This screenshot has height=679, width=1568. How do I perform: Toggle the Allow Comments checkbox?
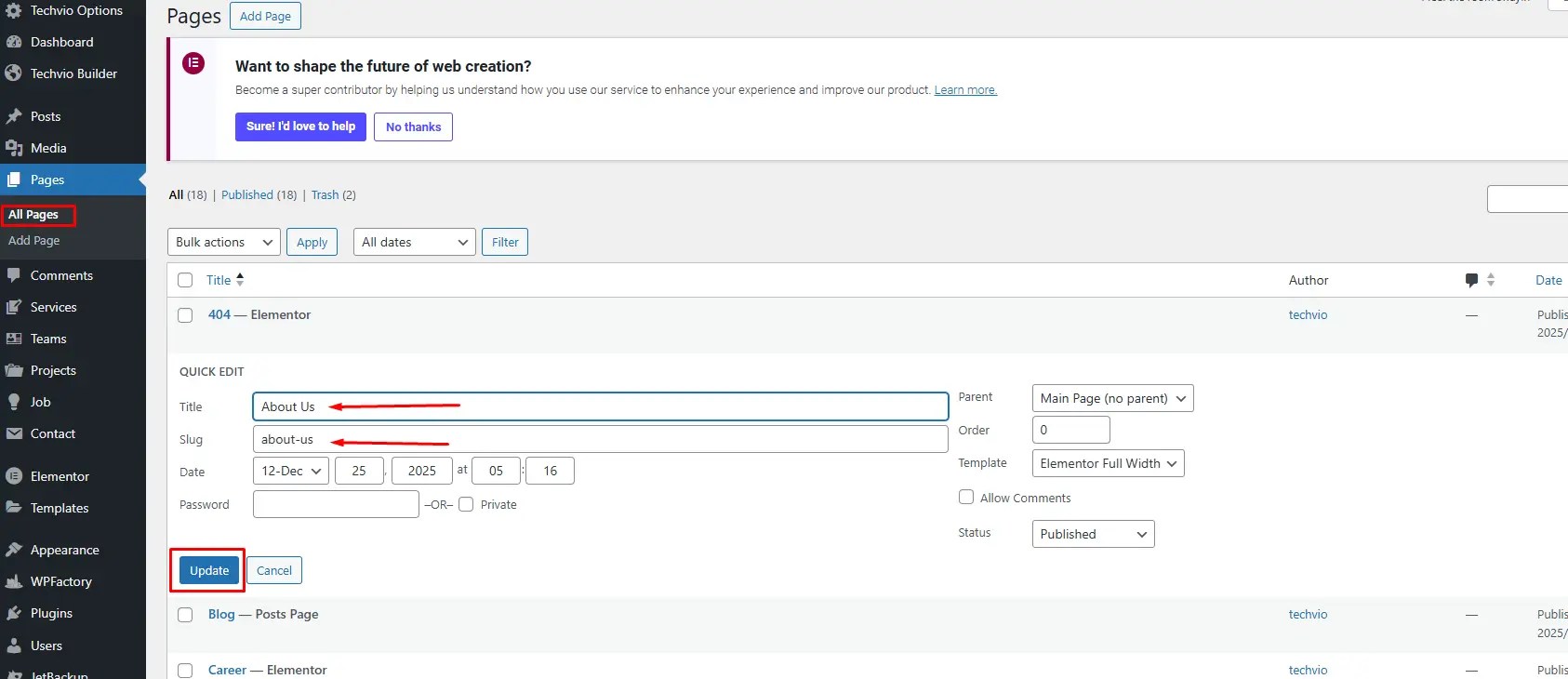pyautogui.click(x=966, y=498)
